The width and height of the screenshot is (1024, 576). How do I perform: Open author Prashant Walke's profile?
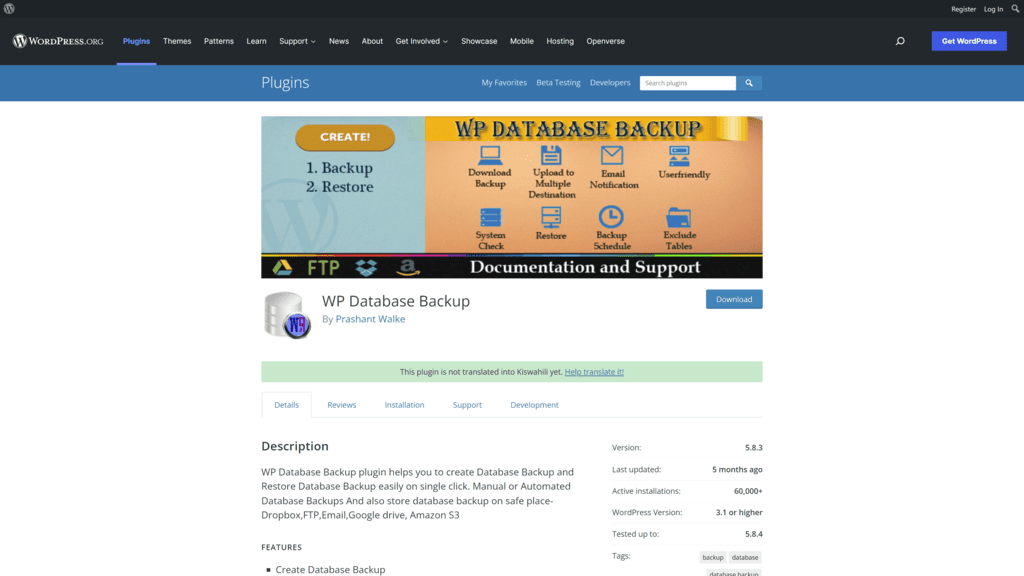(370, 319)
